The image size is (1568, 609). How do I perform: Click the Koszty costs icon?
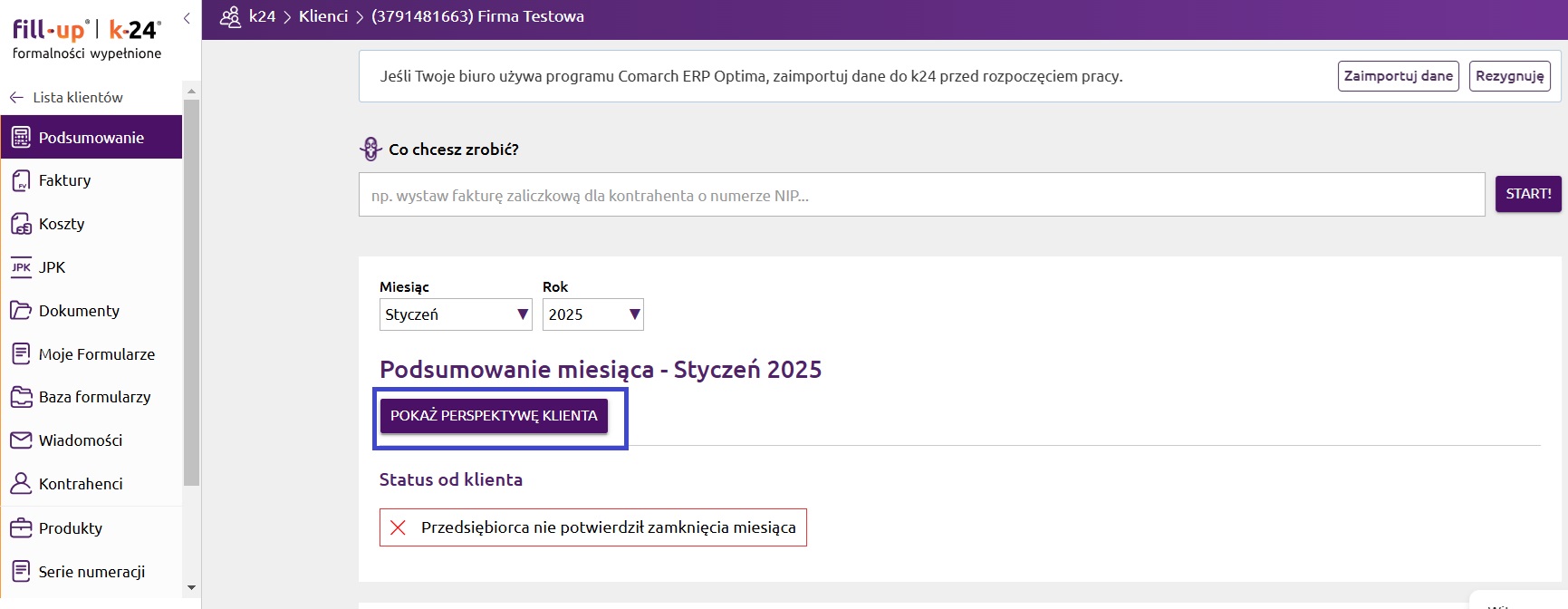point(21,224)
